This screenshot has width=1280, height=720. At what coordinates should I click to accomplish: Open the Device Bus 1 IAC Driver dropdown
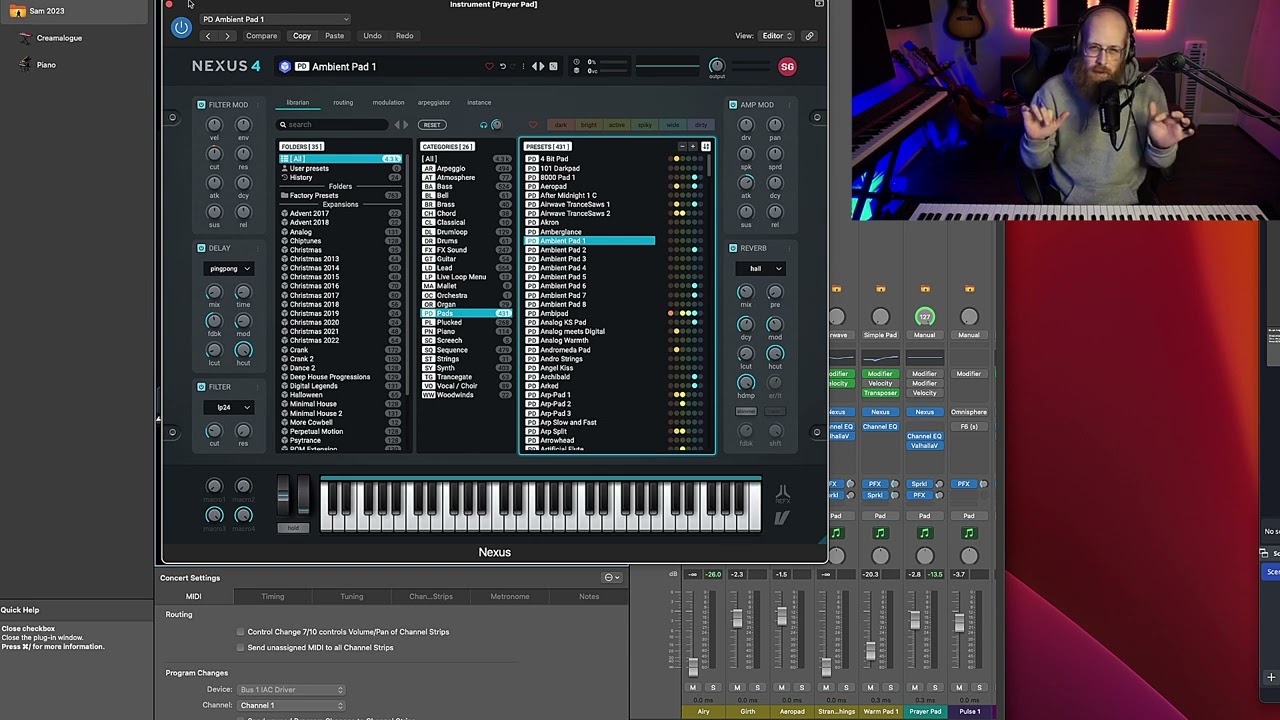tap(291, 690)
